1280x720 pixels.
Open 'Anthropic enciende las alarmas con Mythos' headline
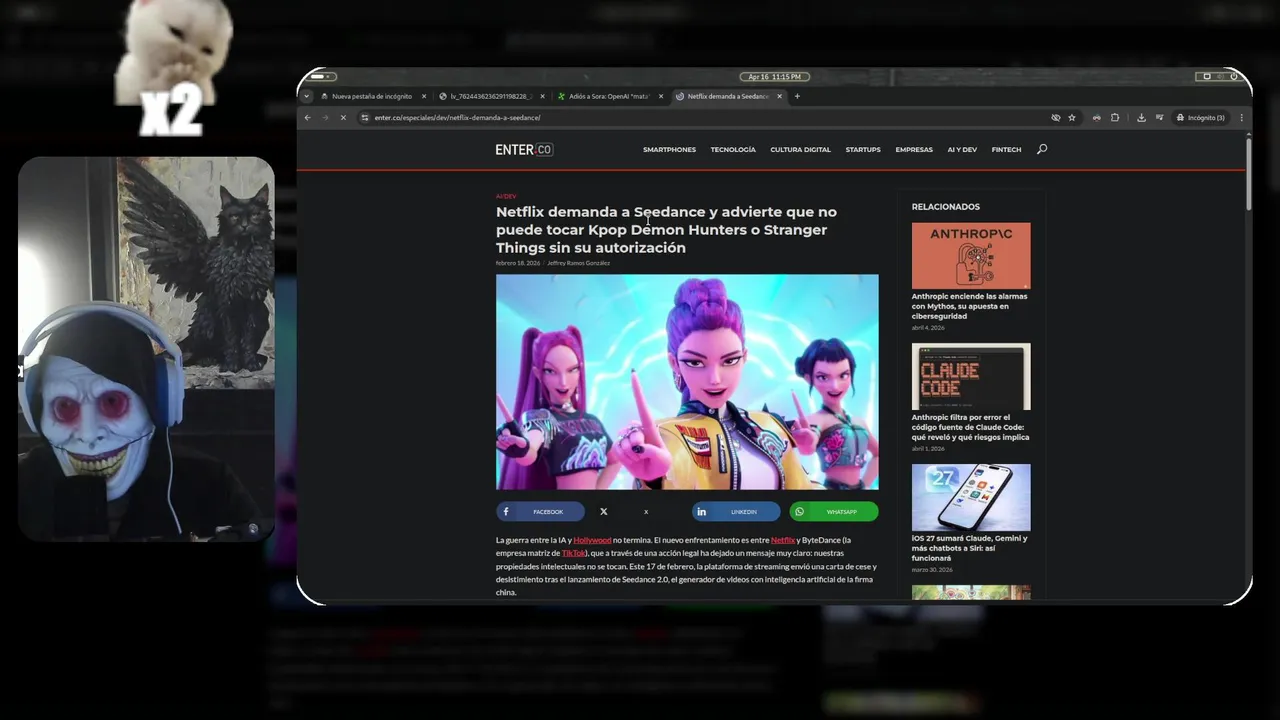969,306
